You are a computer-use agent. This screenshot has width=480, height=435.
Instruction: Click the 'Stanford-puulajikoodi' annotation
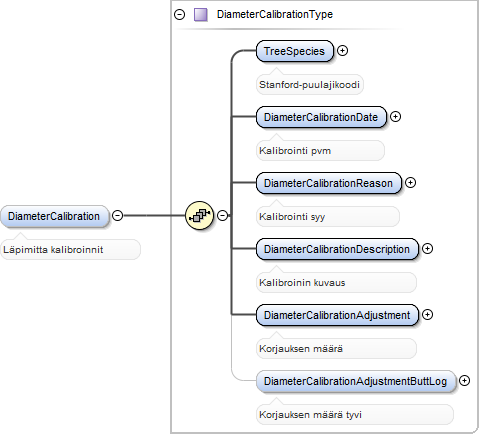pyautogui.click(x=309, y=85)
